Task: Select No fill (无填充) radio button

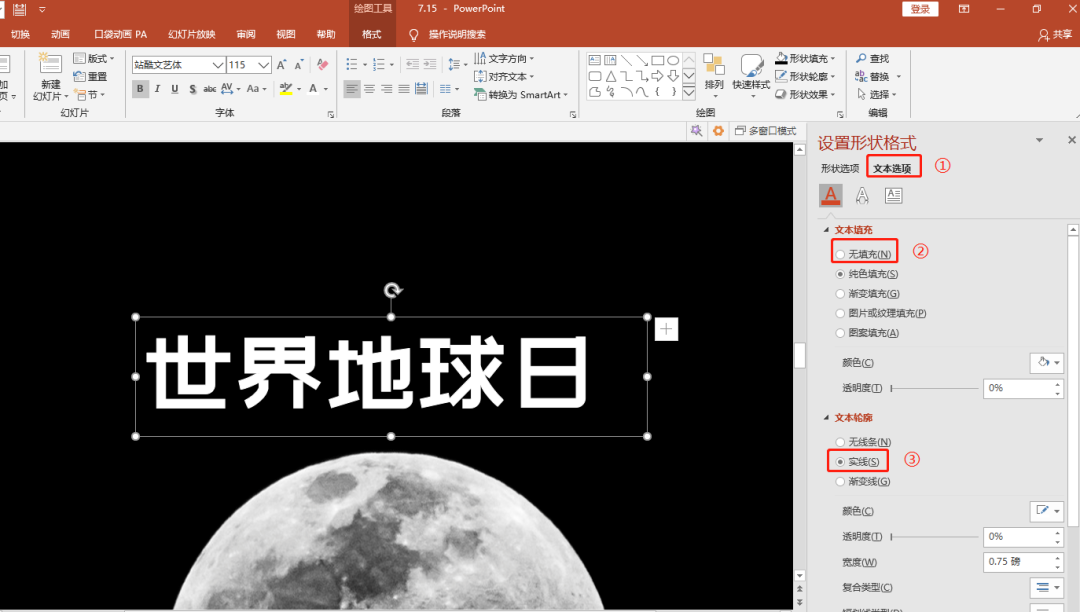Action: point(840,255)
